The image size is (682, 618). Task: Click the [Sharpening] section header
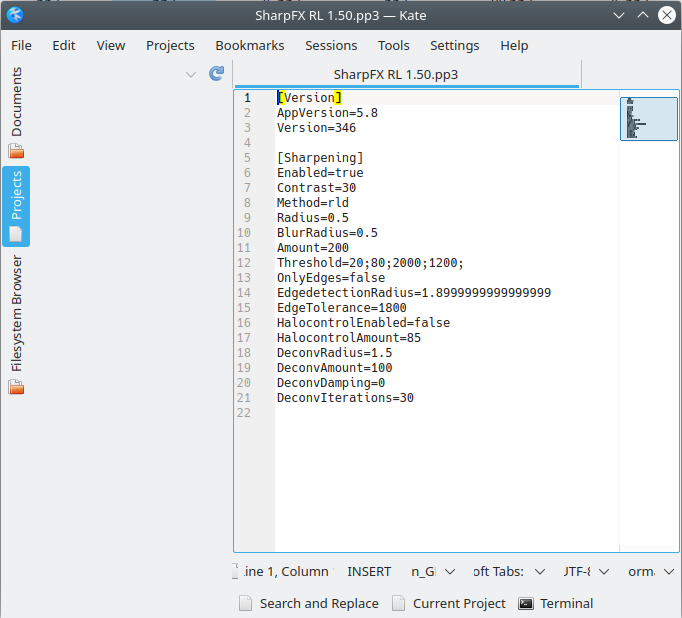[320, 157]
